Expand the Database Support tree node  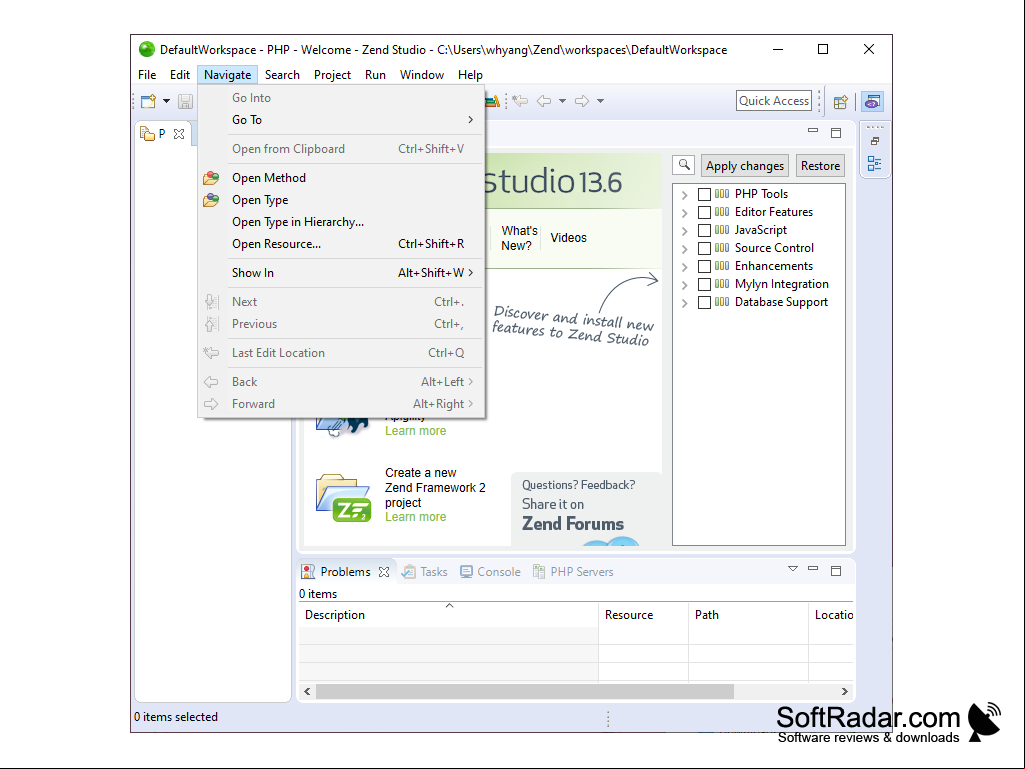[x=684, y=303]
